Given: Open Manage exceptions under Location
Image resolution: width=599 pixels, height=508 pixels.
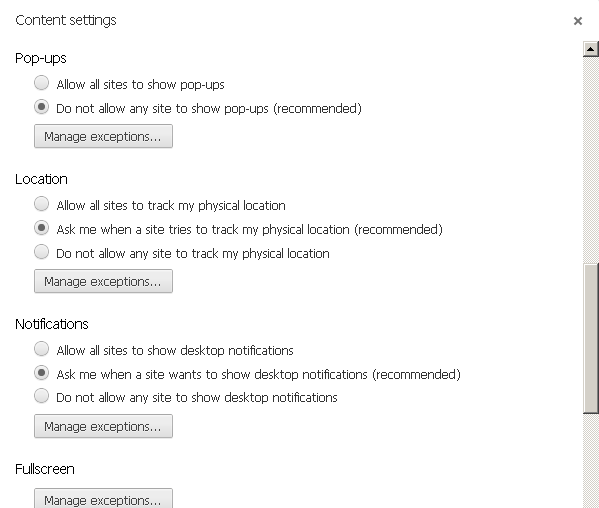Looking at the screenshot, I should [103, 281].
